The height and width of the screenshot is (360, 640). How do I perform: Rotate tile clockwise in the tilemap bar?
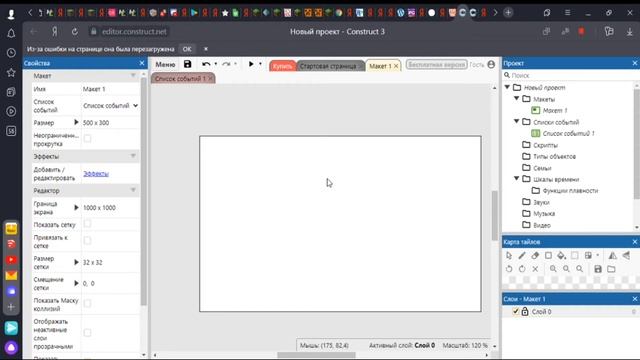522,269
